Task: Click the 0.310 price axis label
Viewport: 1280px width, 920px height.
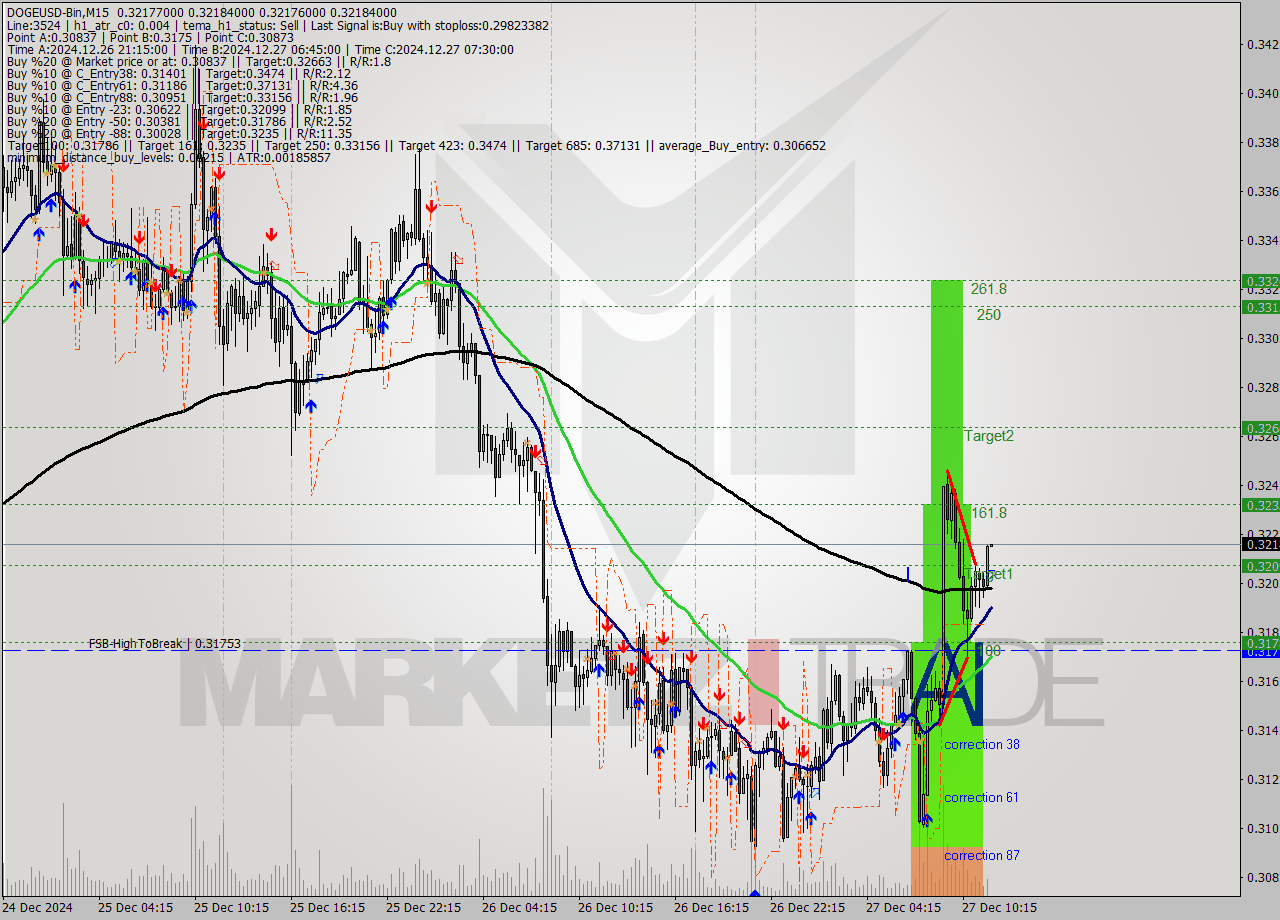Action: (1263, 828)
